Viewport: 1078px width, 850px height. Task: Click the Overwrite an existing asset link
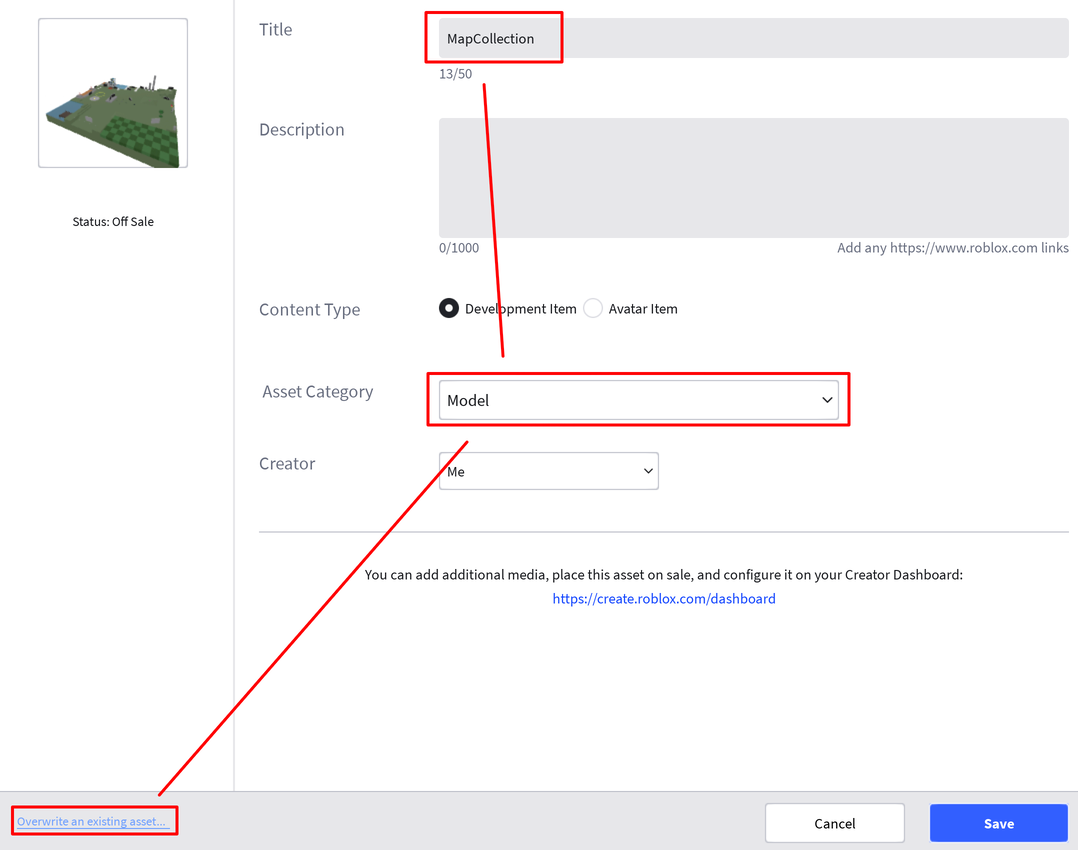[92, 822]
